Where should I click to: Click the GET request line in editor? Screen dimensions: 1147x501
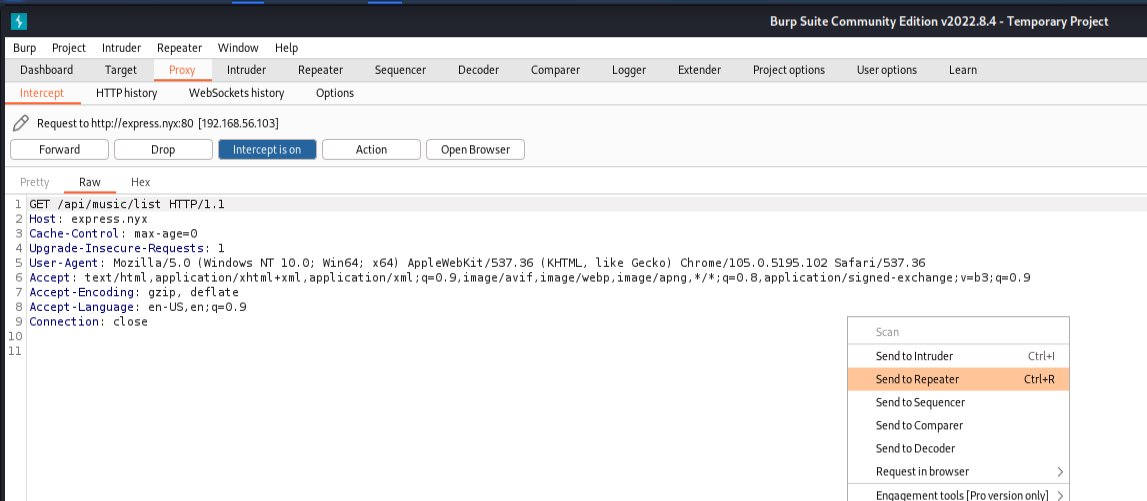[x=127, y=204]
